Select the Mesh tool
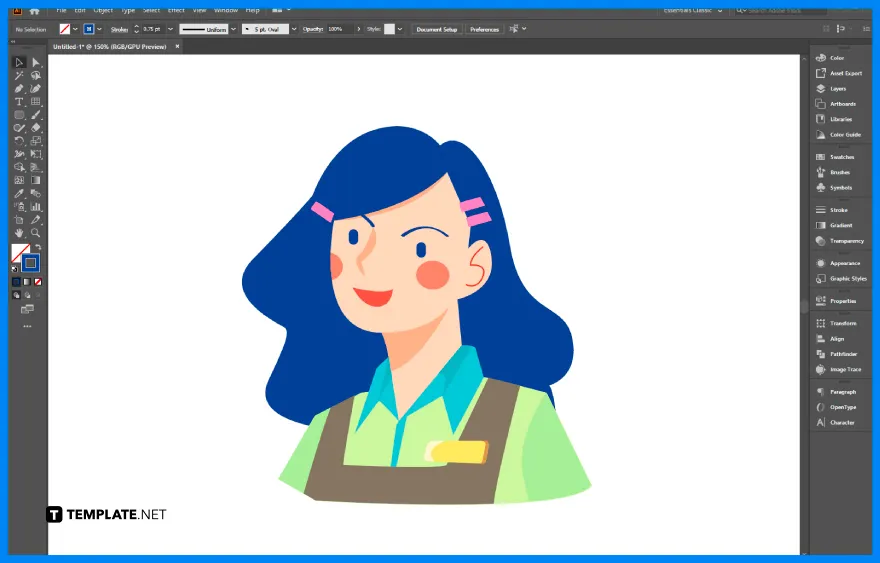Screen dimensions: 880x563 (x=19, y=180)
